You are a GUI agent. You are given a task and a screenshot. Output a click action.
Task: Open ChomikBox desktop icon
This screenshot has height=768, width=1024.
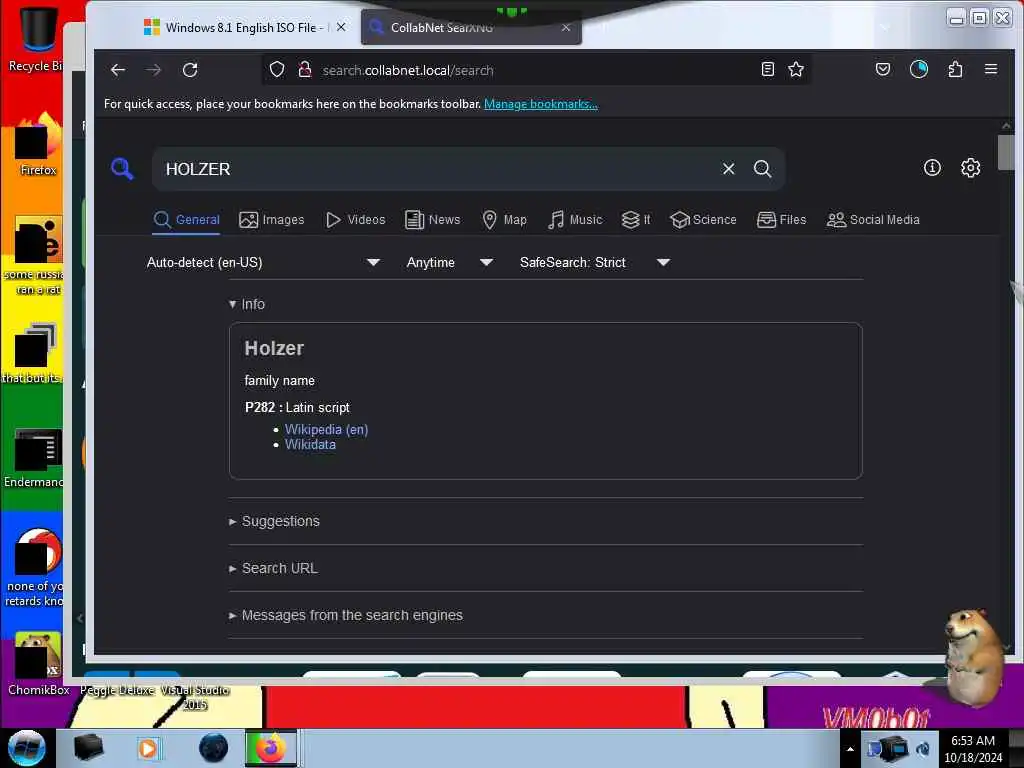point(38,664)
